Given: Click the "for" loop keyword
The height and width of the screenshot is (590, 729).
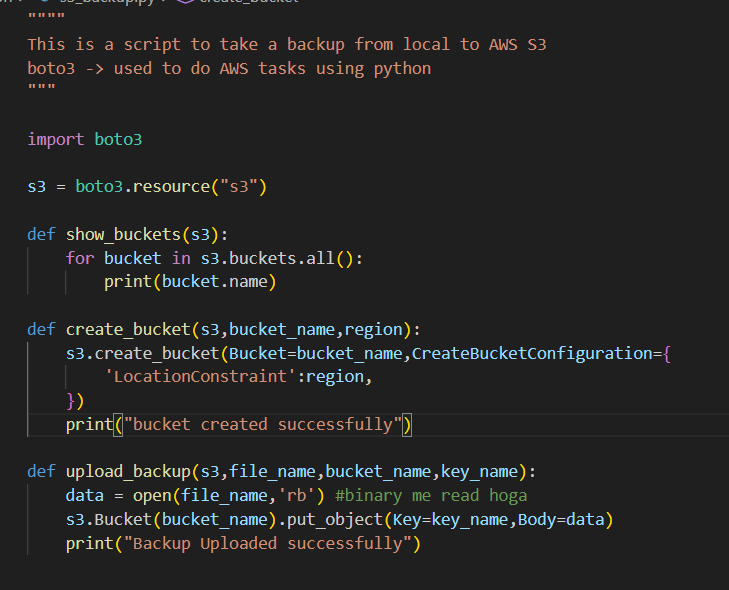Looking at the screenshot, I should pyautogui.click(x=80, y=258).
